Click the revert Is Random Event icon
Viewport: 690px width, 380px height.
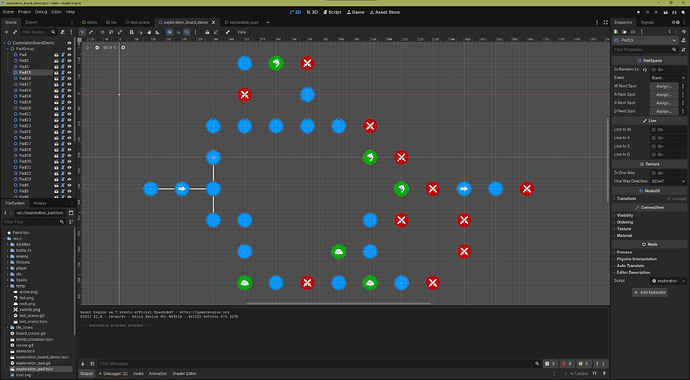(645, 69)
